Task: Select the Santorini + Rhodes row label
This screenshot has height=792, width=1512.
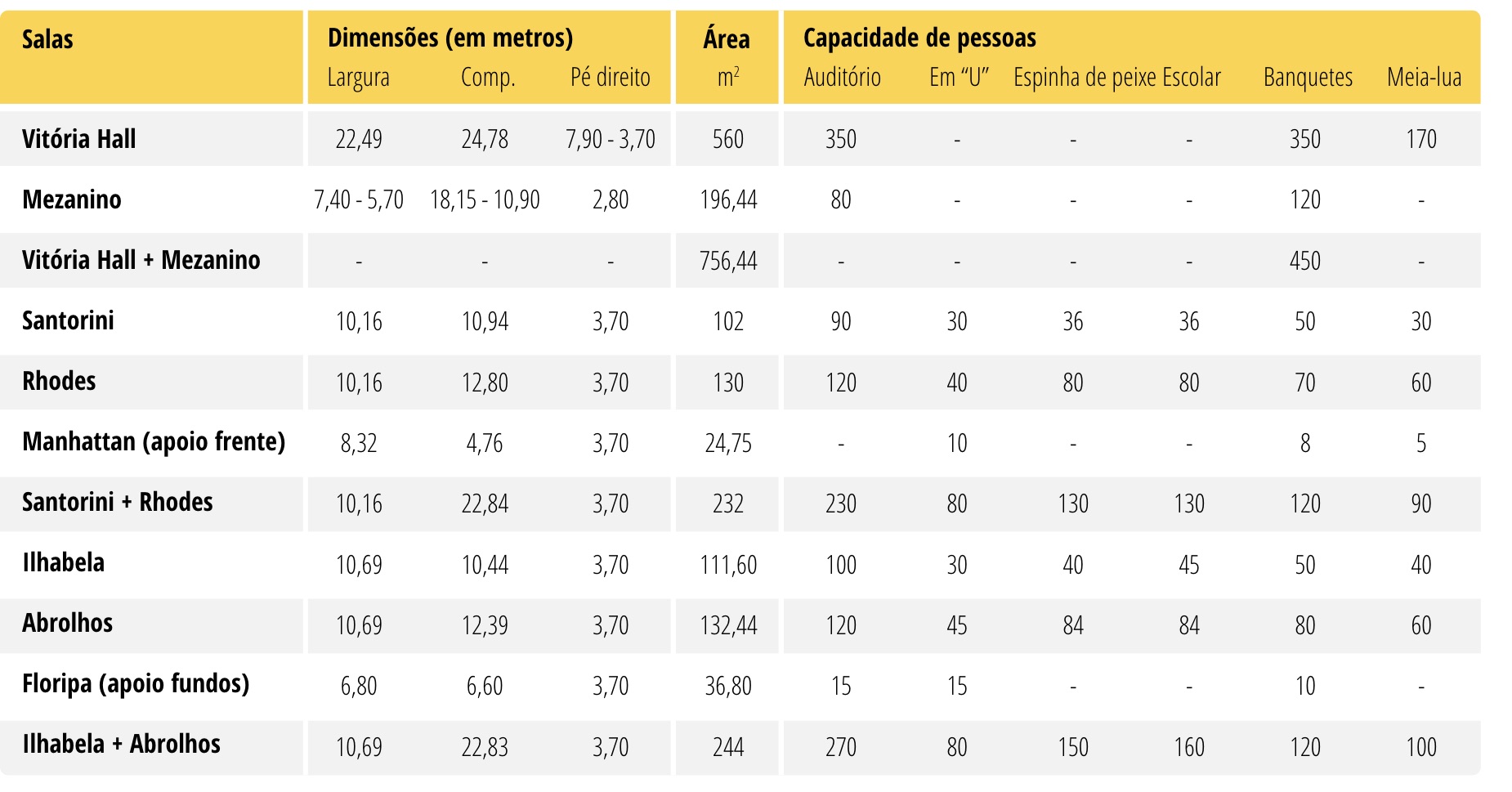Action: [117, 502]
